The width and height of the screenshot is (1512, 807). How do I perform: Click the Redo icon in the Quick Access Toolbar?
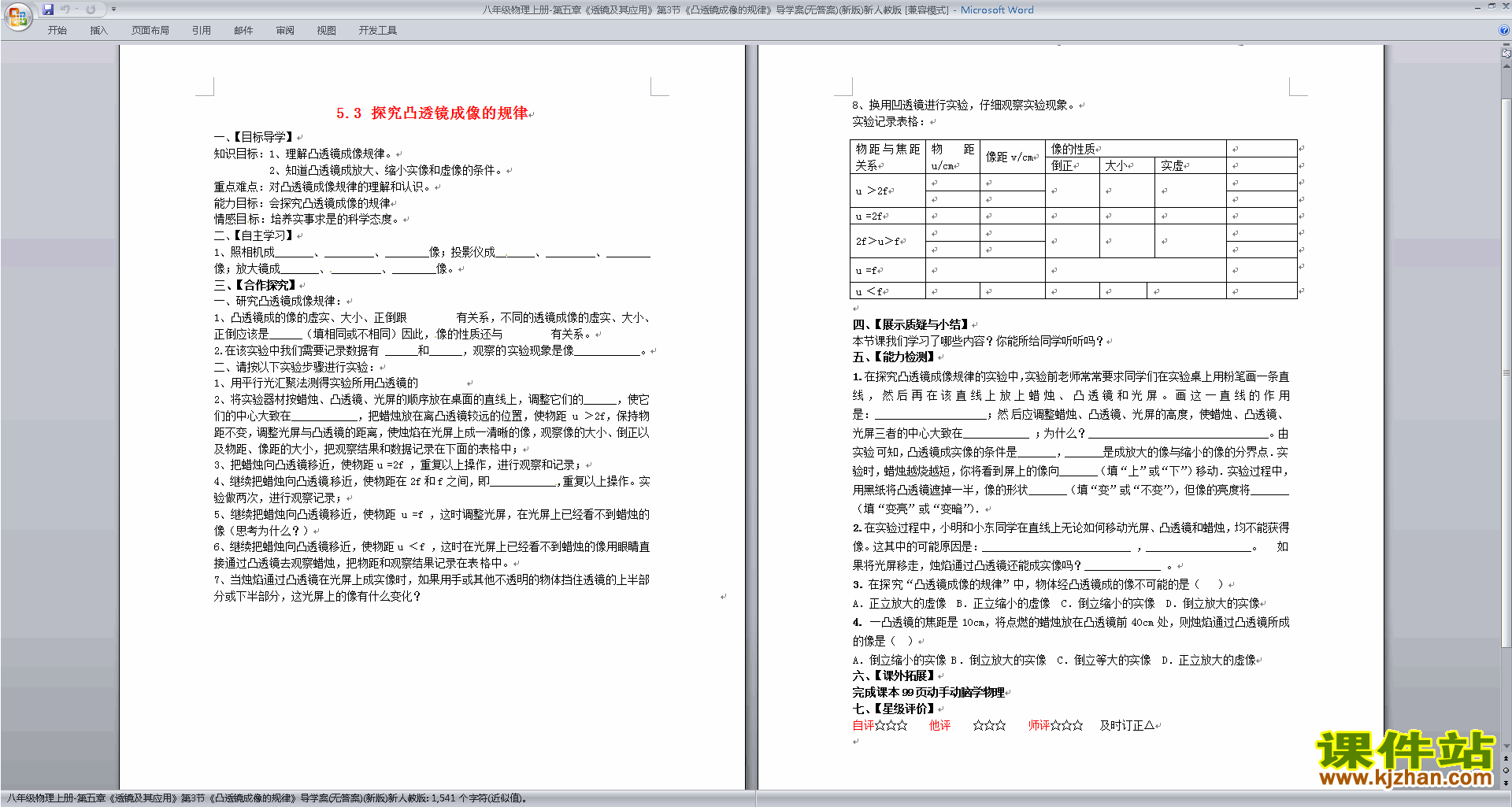click(x=91, y=9)
